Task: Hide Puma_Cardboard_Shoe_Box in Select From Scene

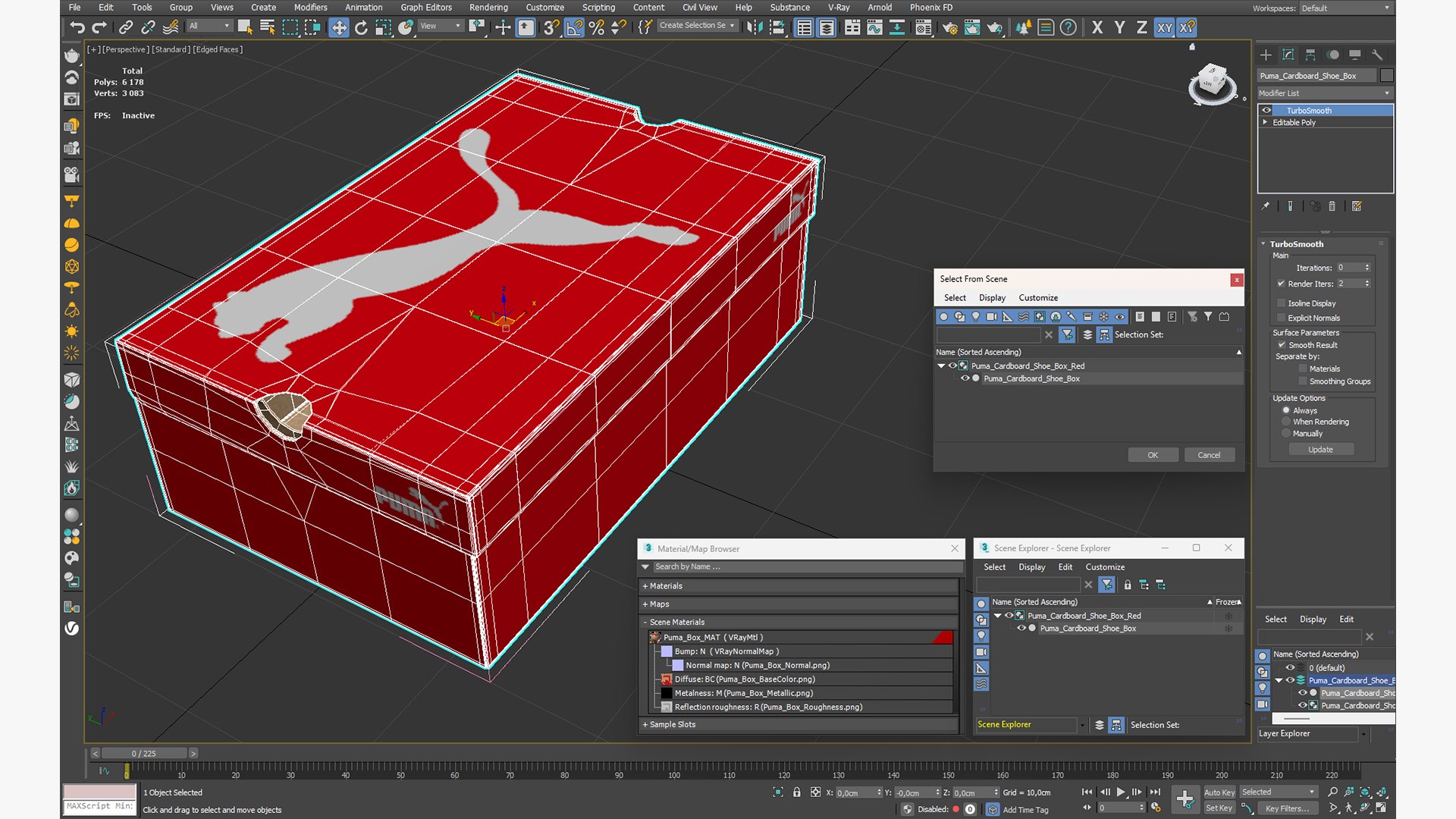Action: click(x=965, y=378)
